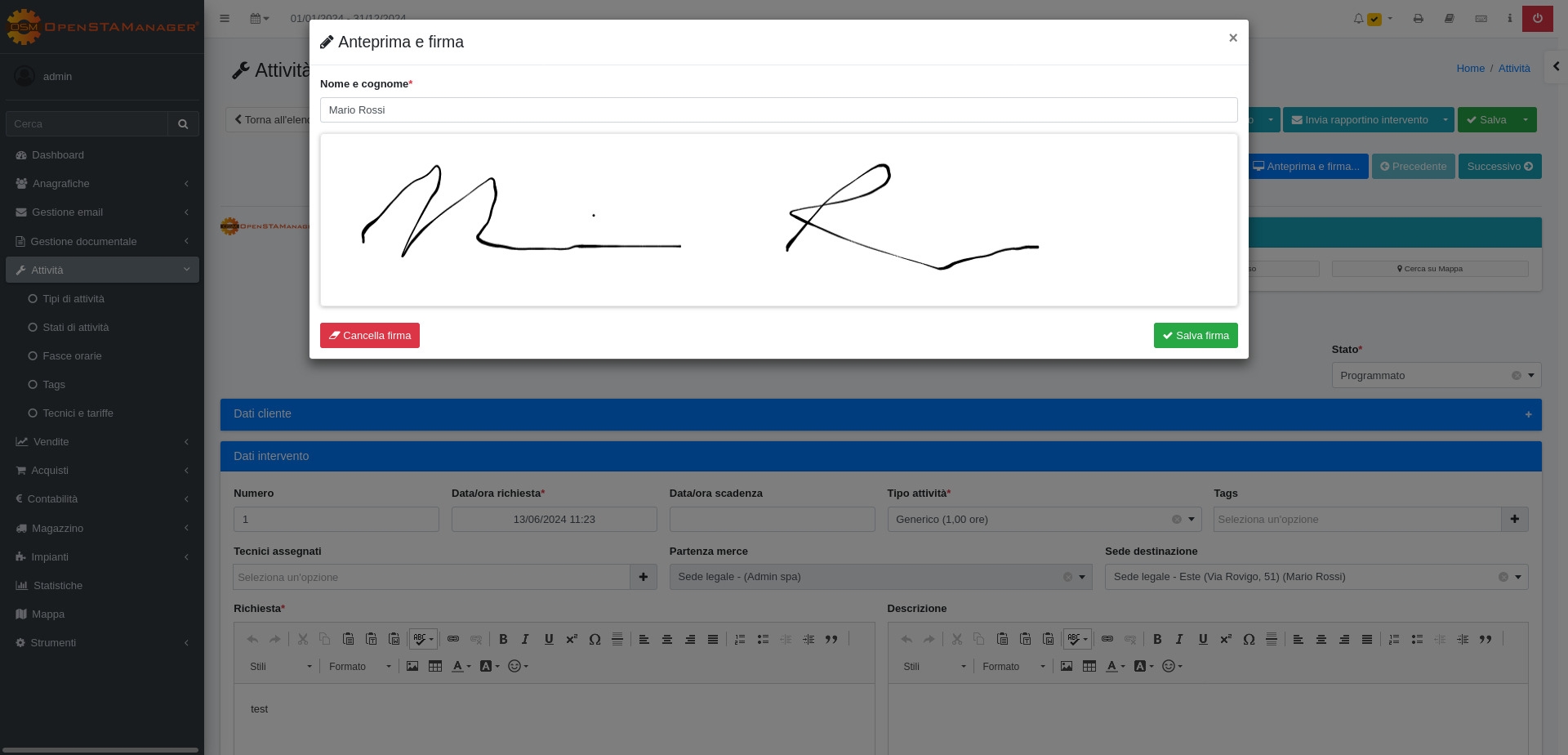Expand the Magazzino sidebar menu
Image resolution: width=1568 pixels, height=755 pixels.
click(57, 529)
